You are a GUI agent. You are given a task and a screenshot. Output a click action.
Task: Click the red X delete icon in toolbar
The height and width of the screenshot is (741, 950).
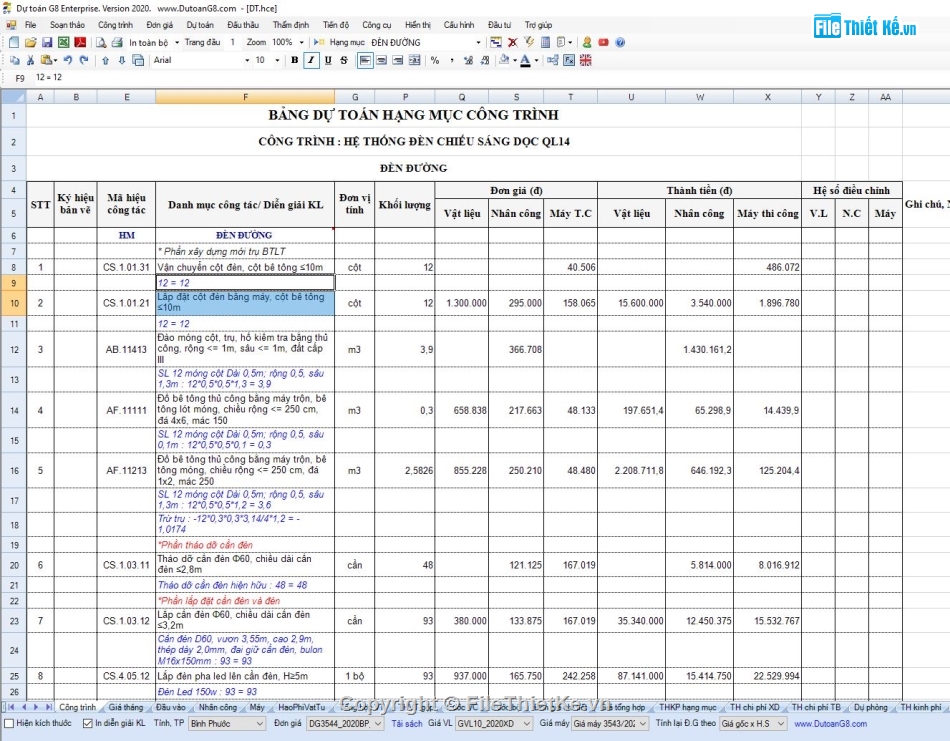(x=513, y=42)
